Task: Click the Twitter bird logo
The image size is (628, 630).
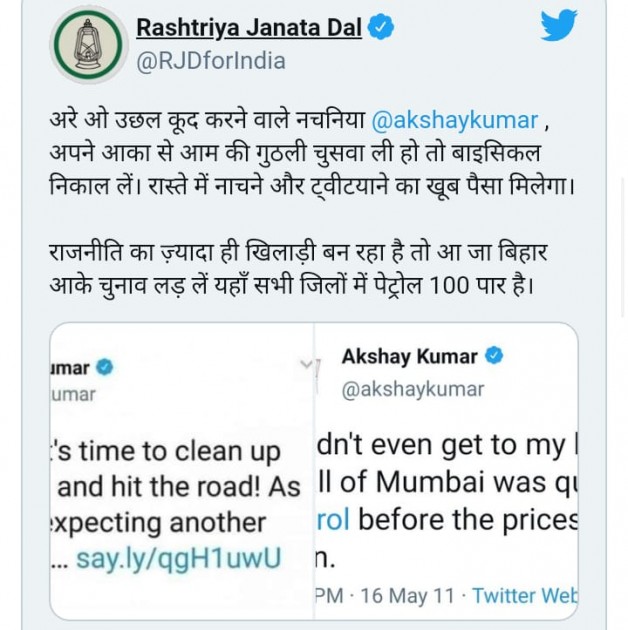Action: pyautogui.click(x=558, y=25)
